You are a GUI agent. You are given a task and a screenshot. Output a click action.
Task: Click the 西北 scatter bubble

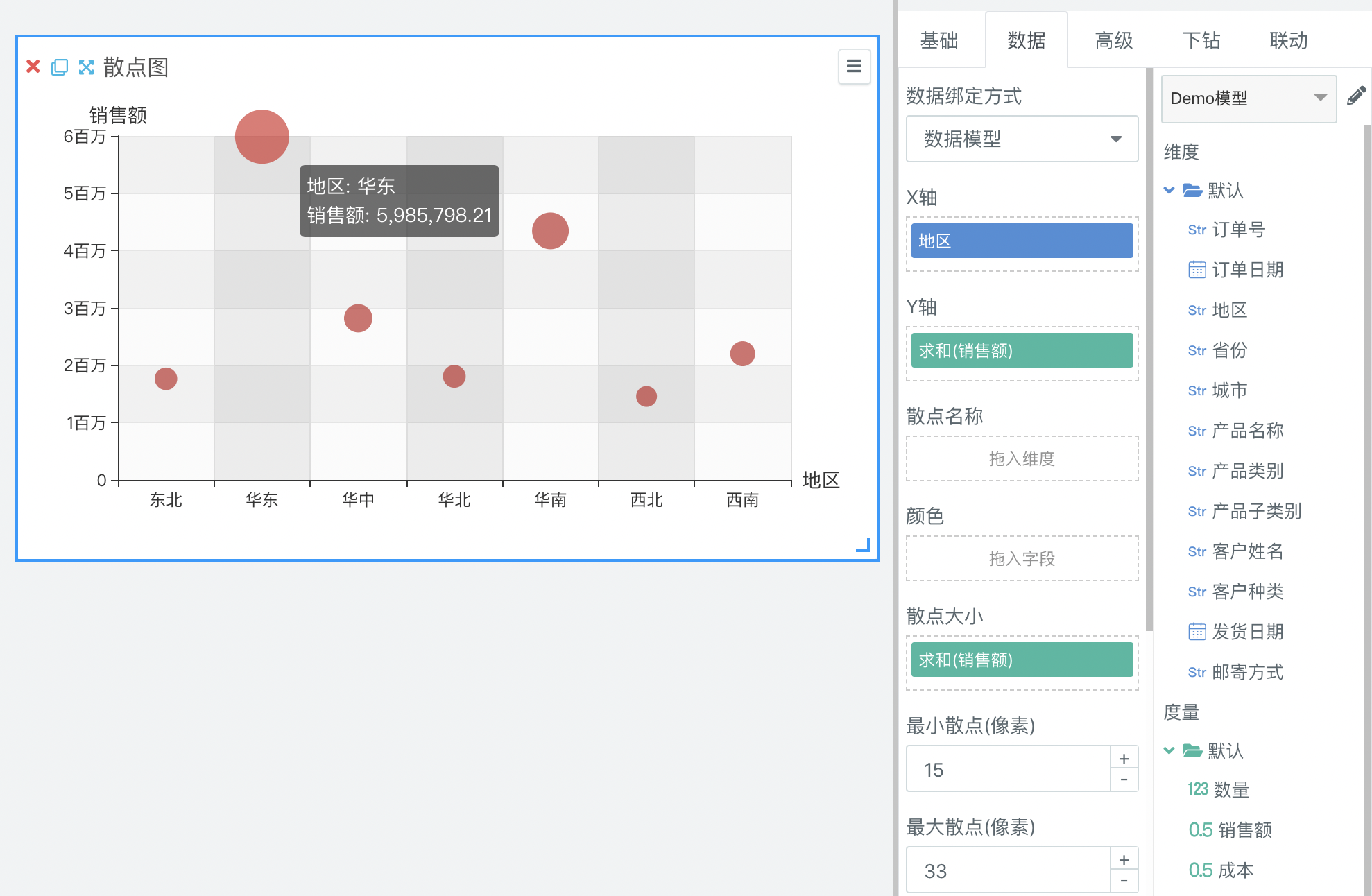tap(646, 396)
